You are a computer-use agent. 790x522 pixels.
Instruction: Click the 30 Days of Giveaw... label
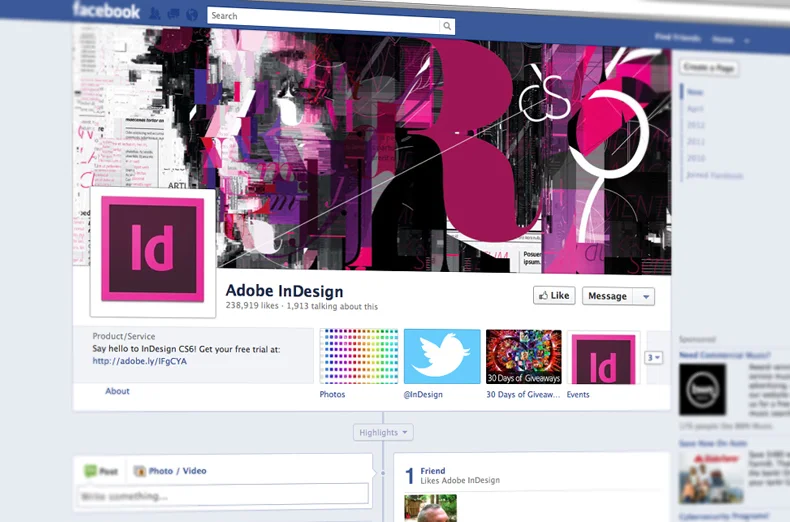523,395
